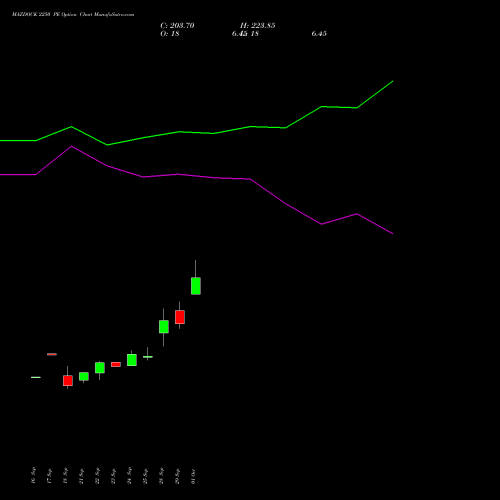Click the 29 Sep date label
This screenshot has width=500, height=500.
[x=177, y=475]
